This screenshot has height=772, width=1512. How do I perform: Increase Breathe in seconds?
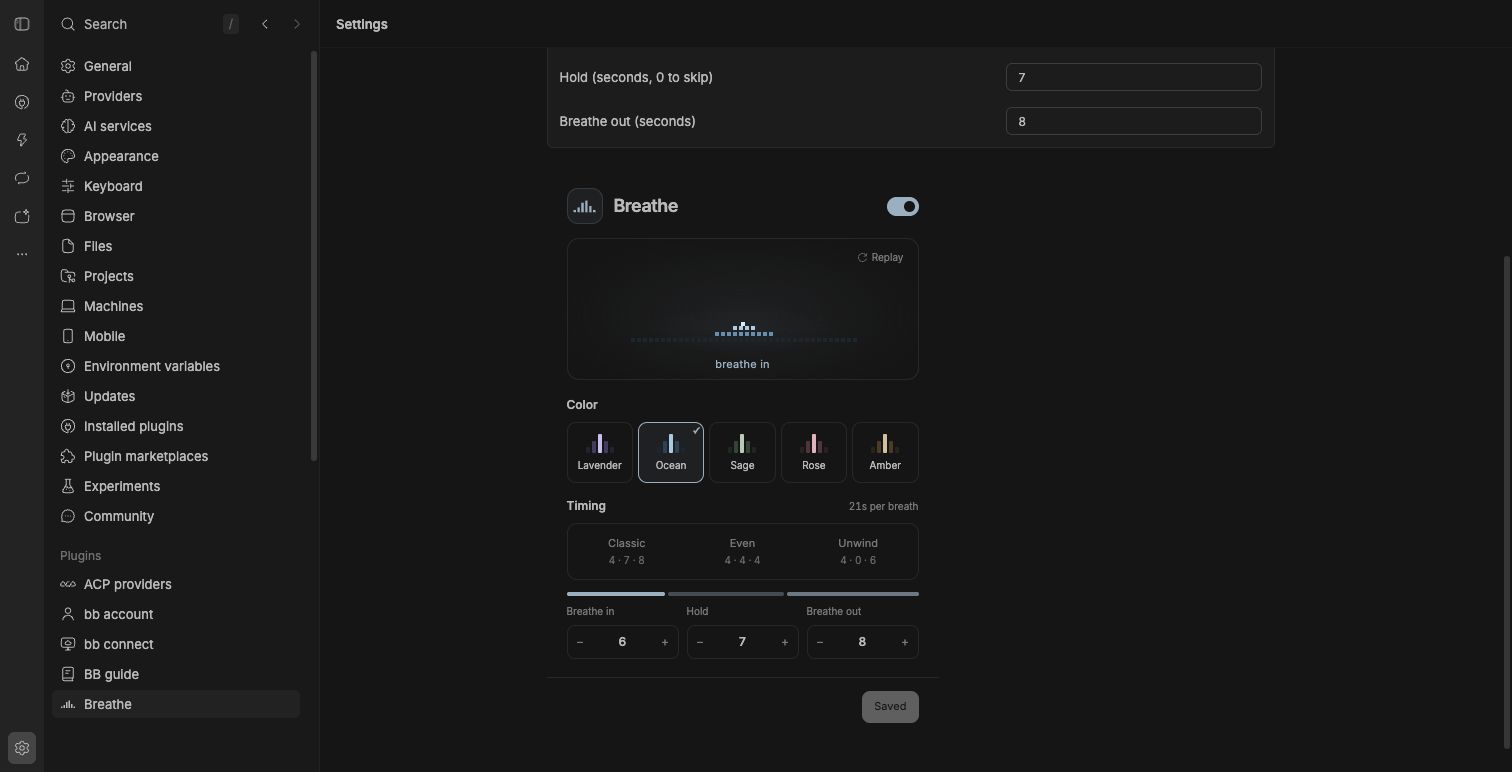tap(665, 642)
